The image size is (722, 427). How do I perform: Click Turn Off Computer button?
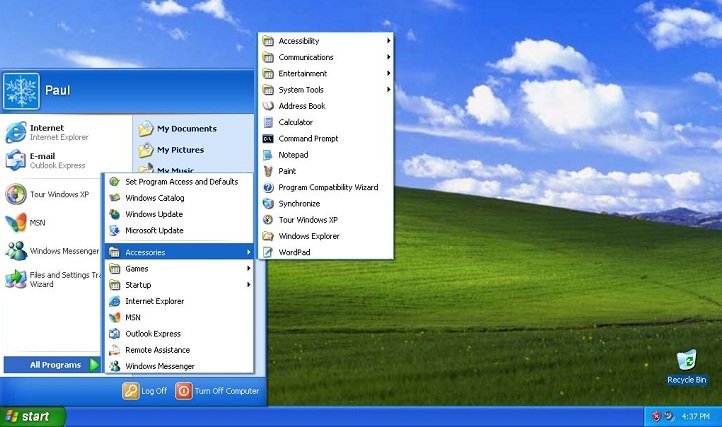click(x=217, y=391)
